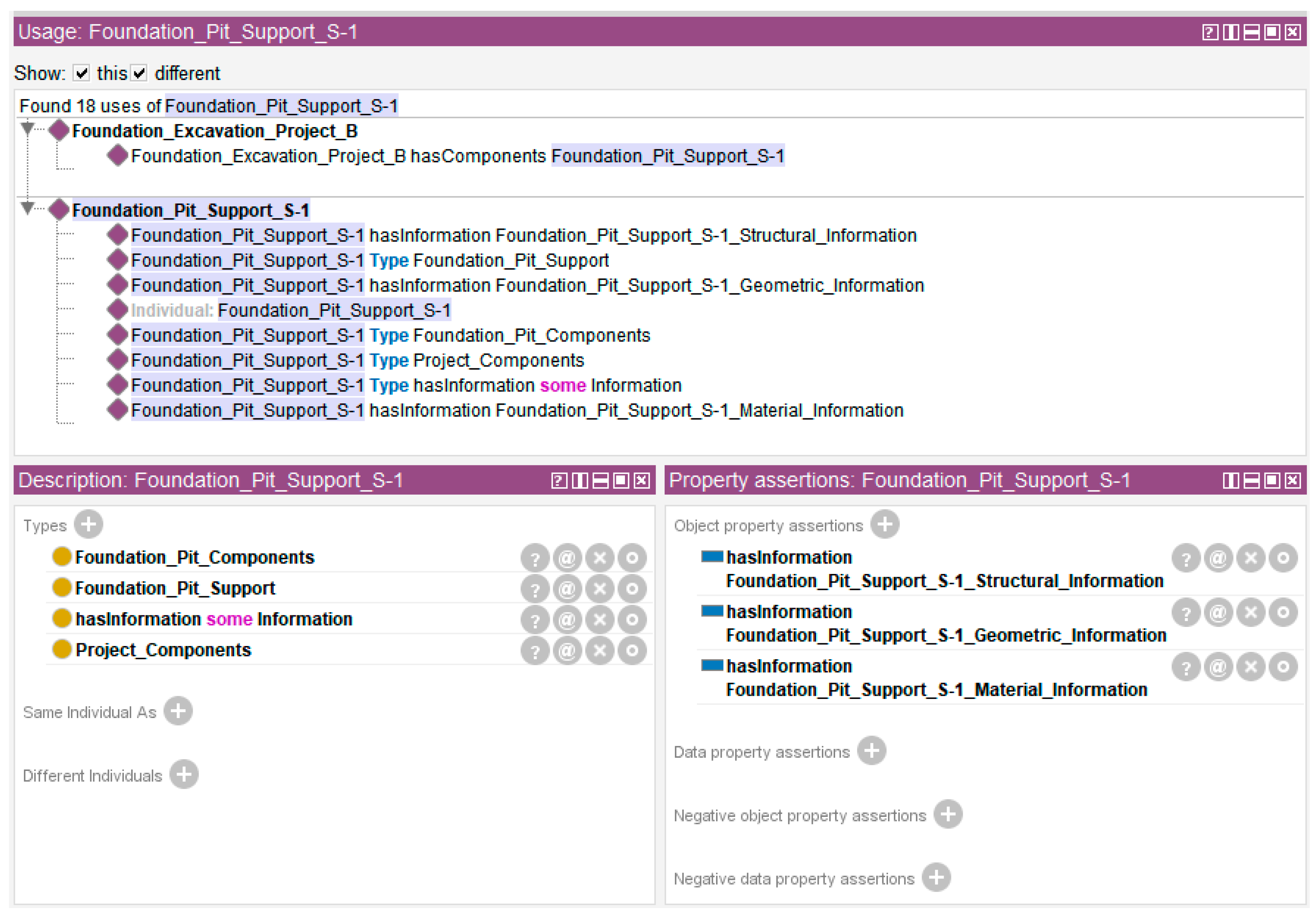The width and height of the screenshot is (1316, 914).
Task: Open annotations for the Foundation_Pit_Support type
Action: point(567,588)
